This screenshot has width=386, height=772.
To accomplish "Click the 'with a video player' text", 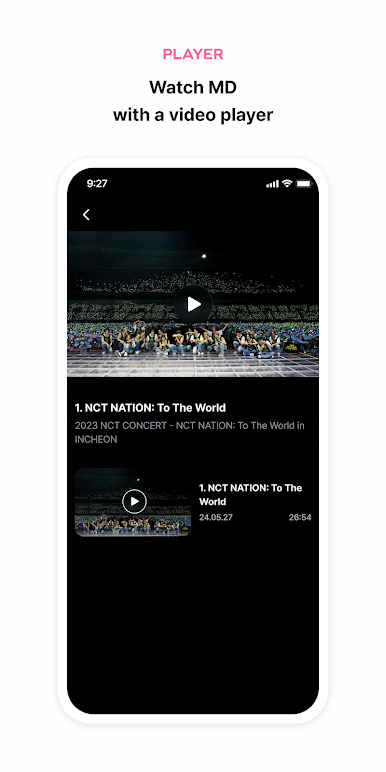I will point(193,115).
